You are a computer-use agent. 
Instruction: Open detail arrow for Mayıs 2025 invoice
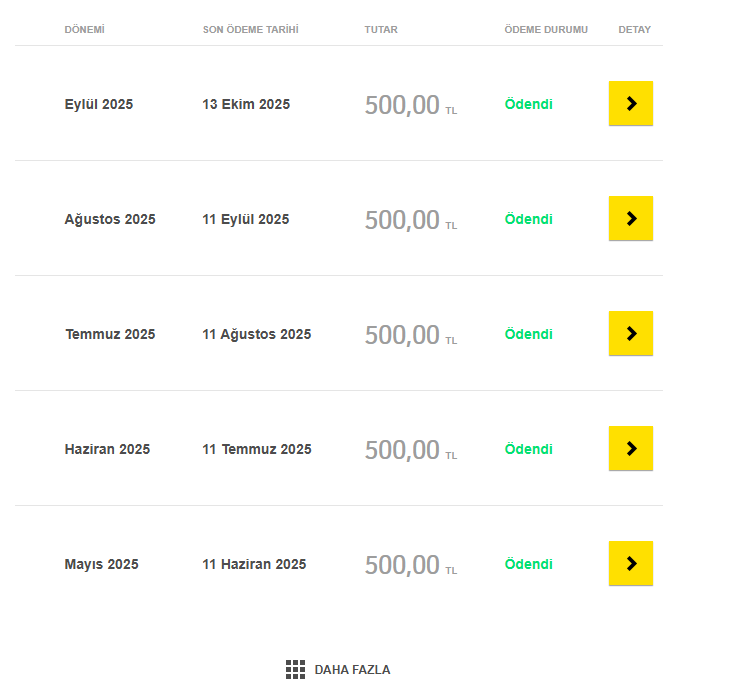coord(630,563)
